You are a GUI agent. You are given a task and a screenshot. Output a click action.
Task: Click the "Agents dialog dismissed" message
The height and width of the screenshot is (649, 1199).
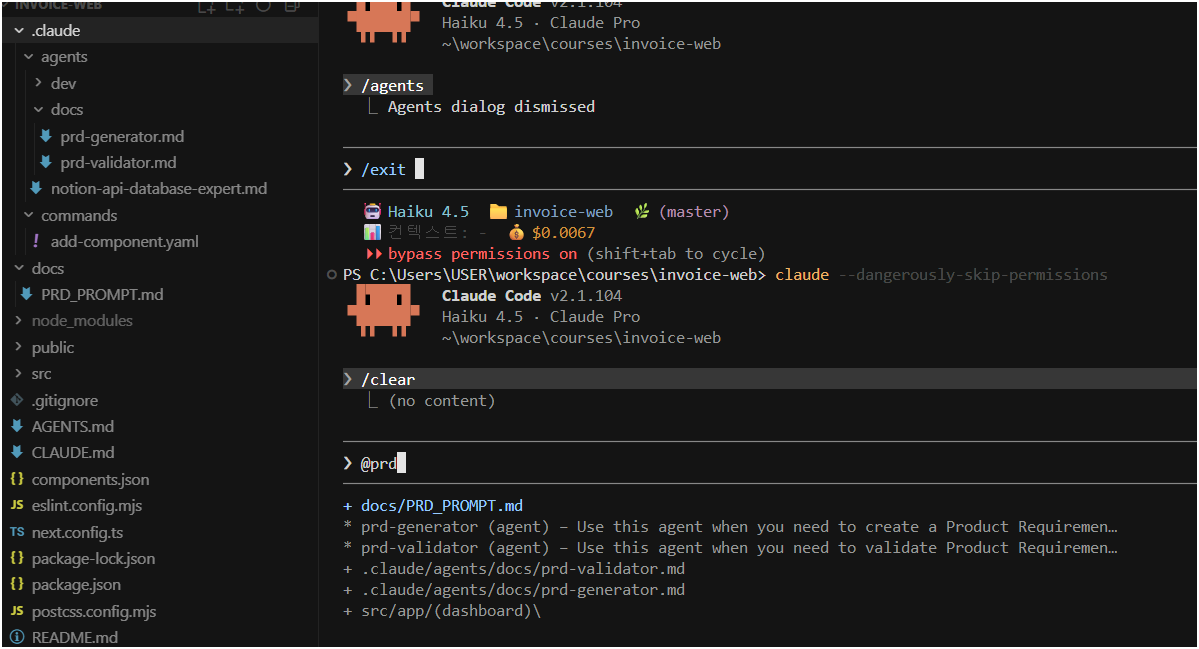[491, 106]
